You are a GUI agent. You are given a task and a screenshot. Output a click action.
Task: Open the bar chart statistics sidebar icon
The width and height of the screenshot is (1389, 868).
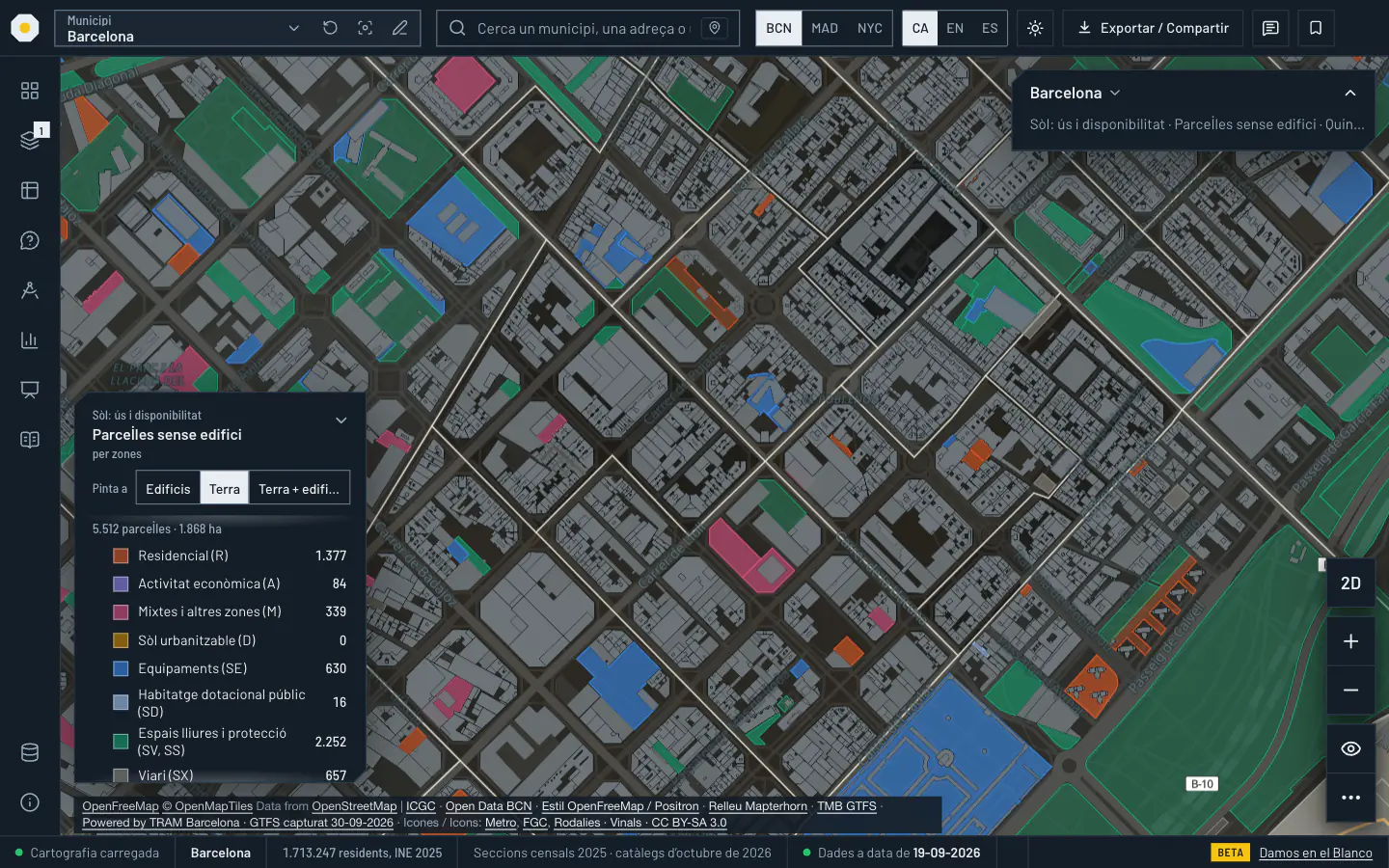(30, 339)
